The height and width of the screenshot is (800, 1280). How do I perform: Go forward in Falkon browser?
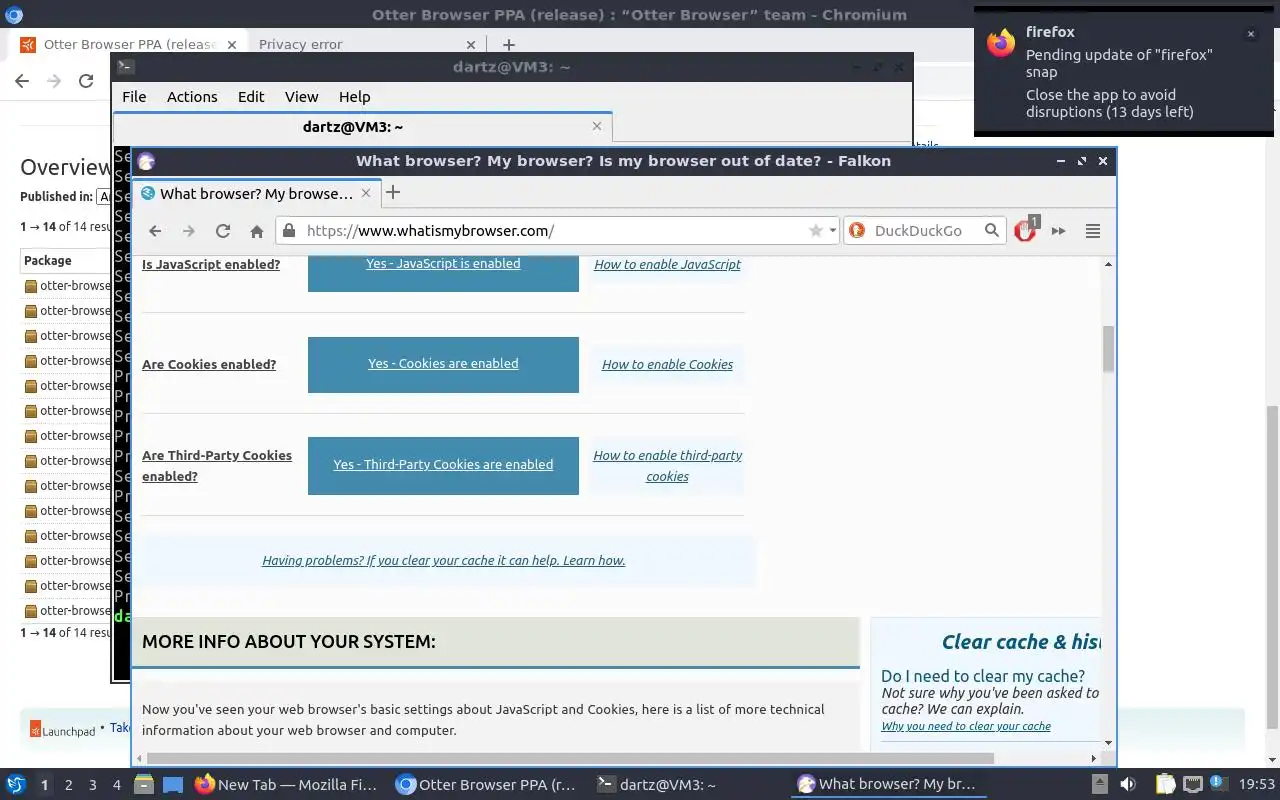[188, 231]
